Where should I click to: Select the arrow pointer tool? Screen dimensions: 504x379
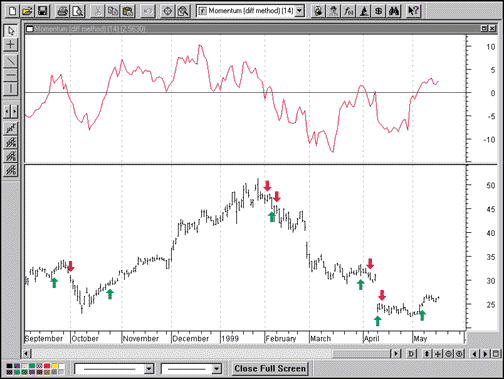pos(10,31)
